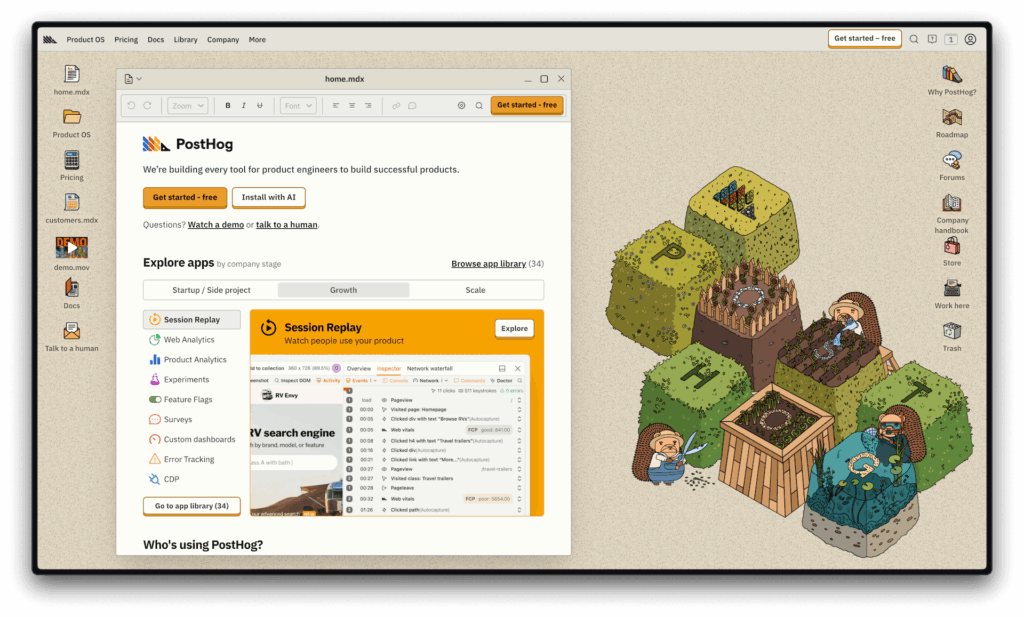
Task: Align text to the left
Action: click(x=336, y=106)
